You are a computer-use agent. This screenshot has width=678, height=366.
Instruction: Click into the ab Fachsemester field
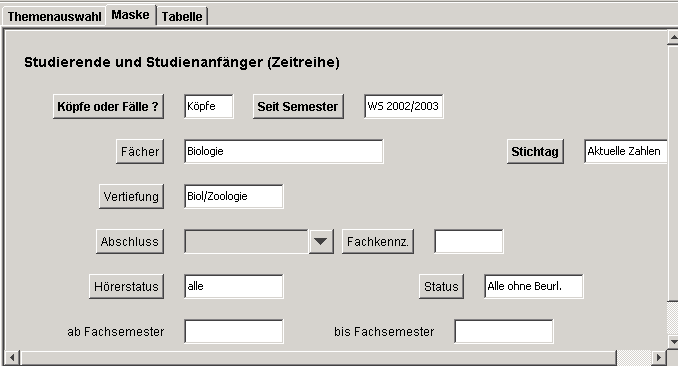[x=233, y=331]
